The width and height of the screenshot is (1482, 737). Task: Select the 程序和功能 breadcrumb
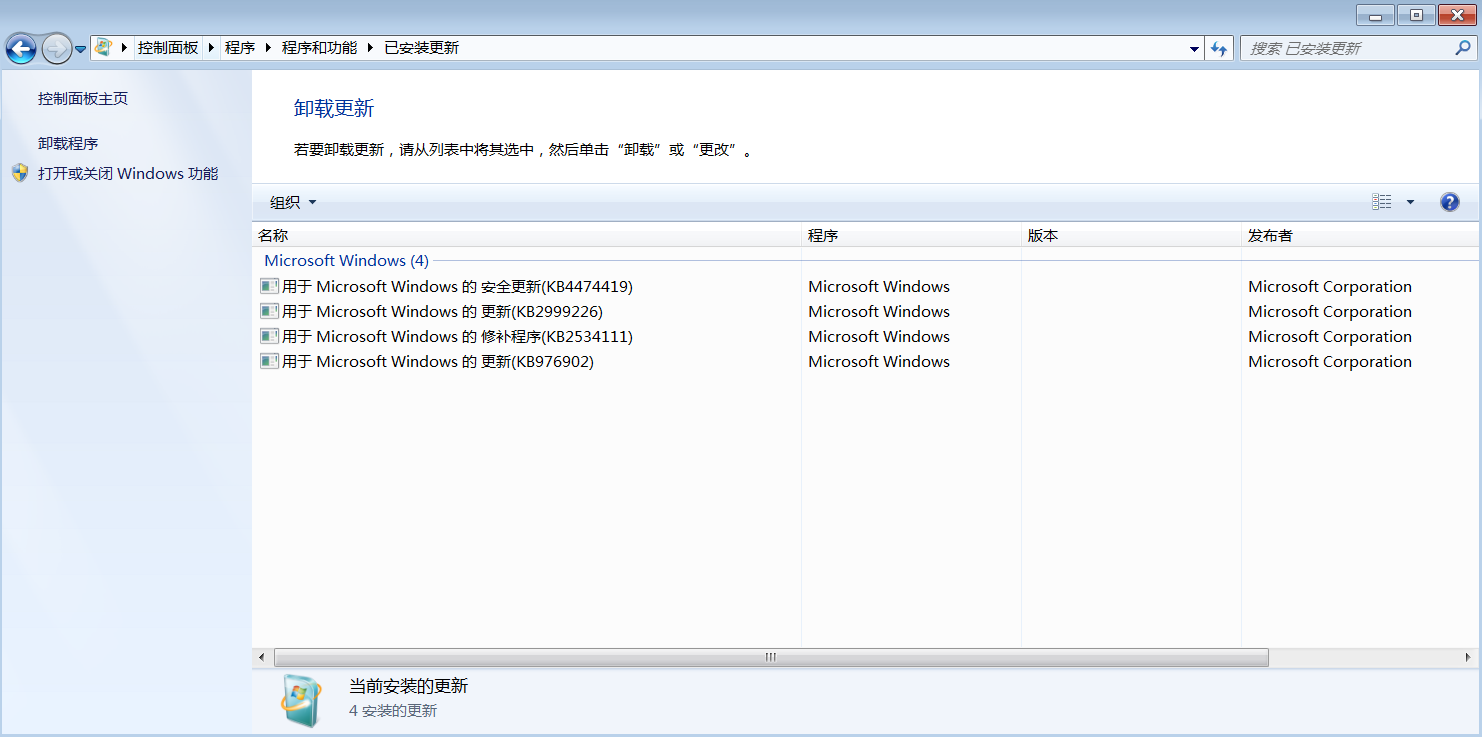(x=319, y=47)
